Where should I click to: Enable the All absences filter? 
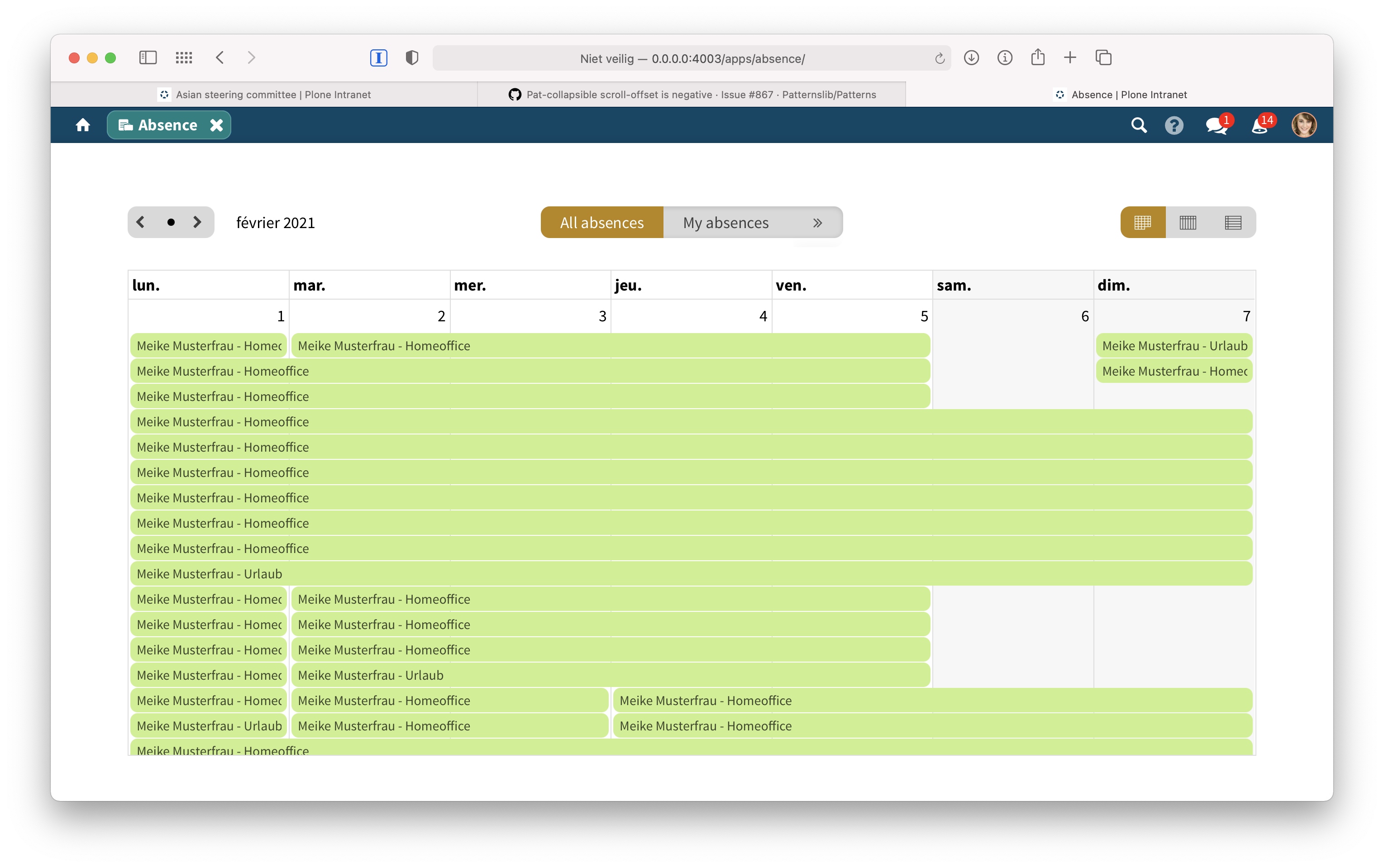[x=601, y=222]
